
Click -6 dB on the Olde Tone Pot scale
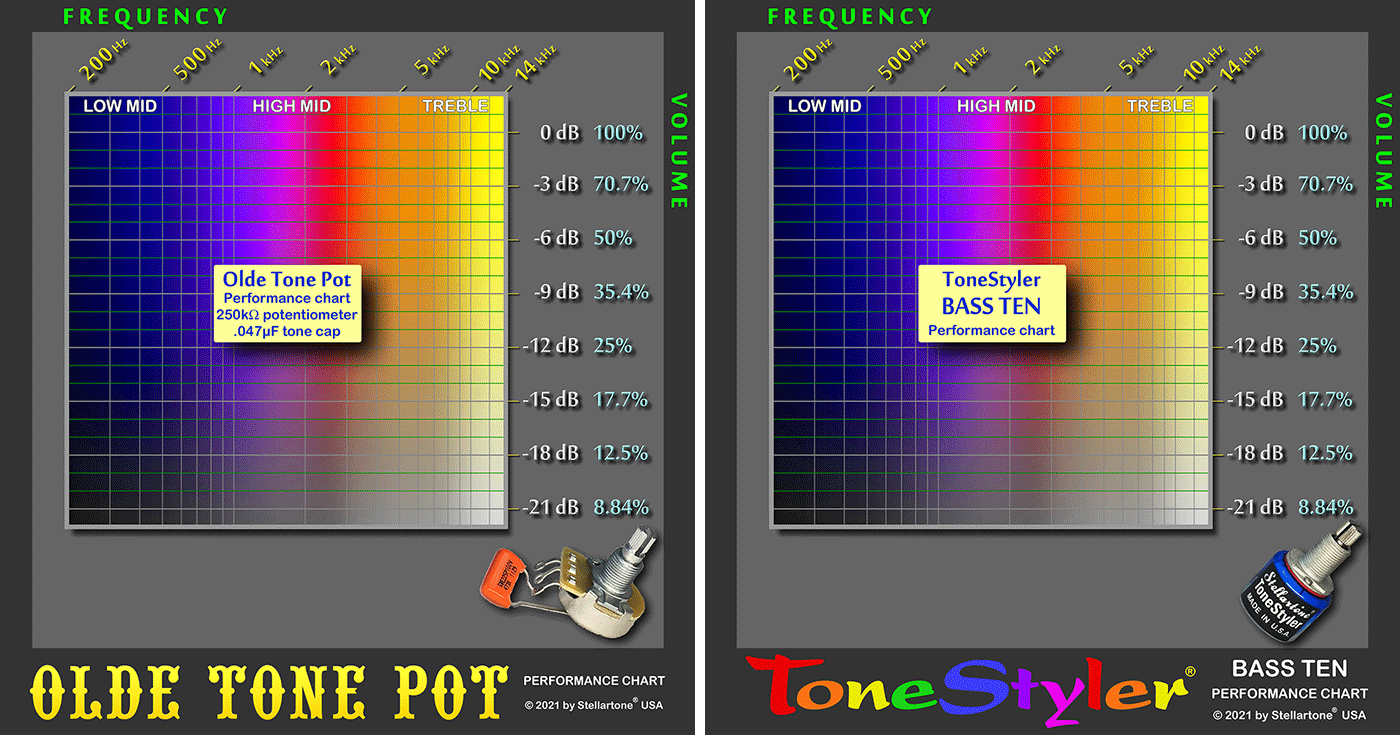tap(556, 238)
